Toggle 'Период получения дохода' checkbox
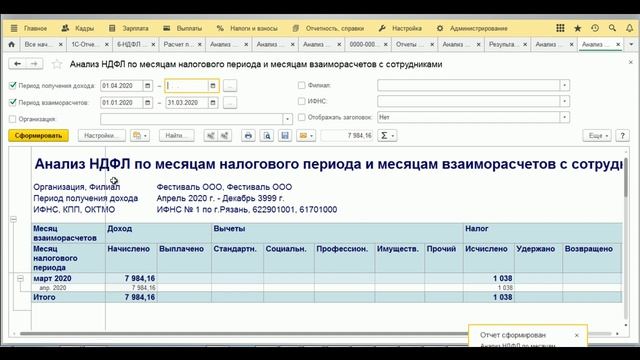This screenshot has width=640, height=360. [x=13, y=85]
